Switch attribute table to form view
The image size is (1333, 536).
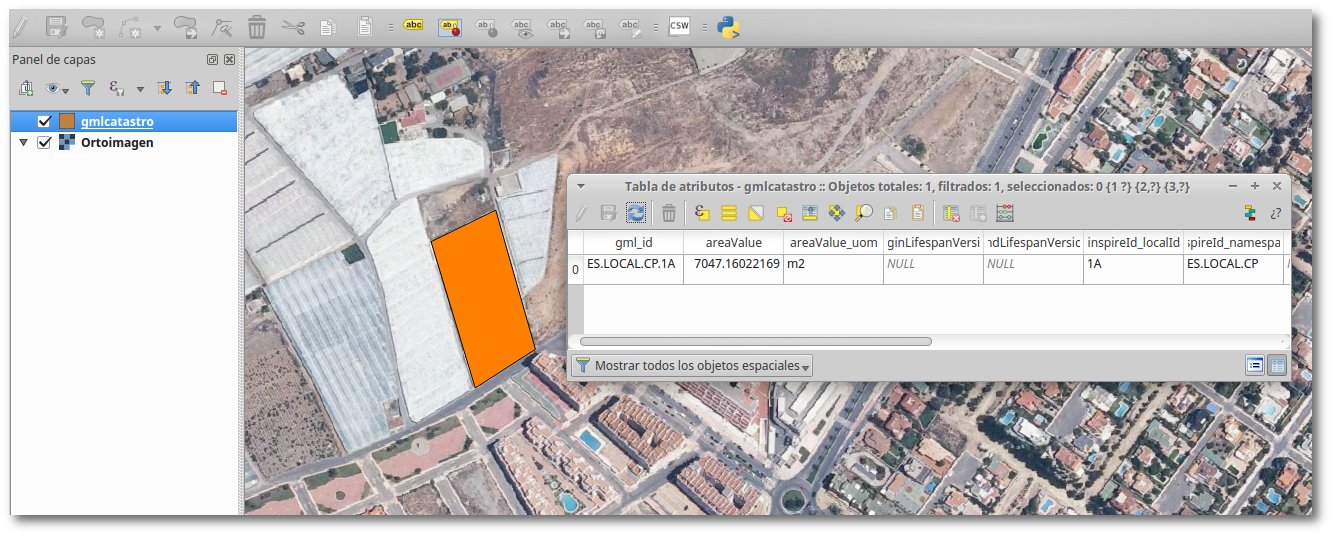pos(1254,365)
